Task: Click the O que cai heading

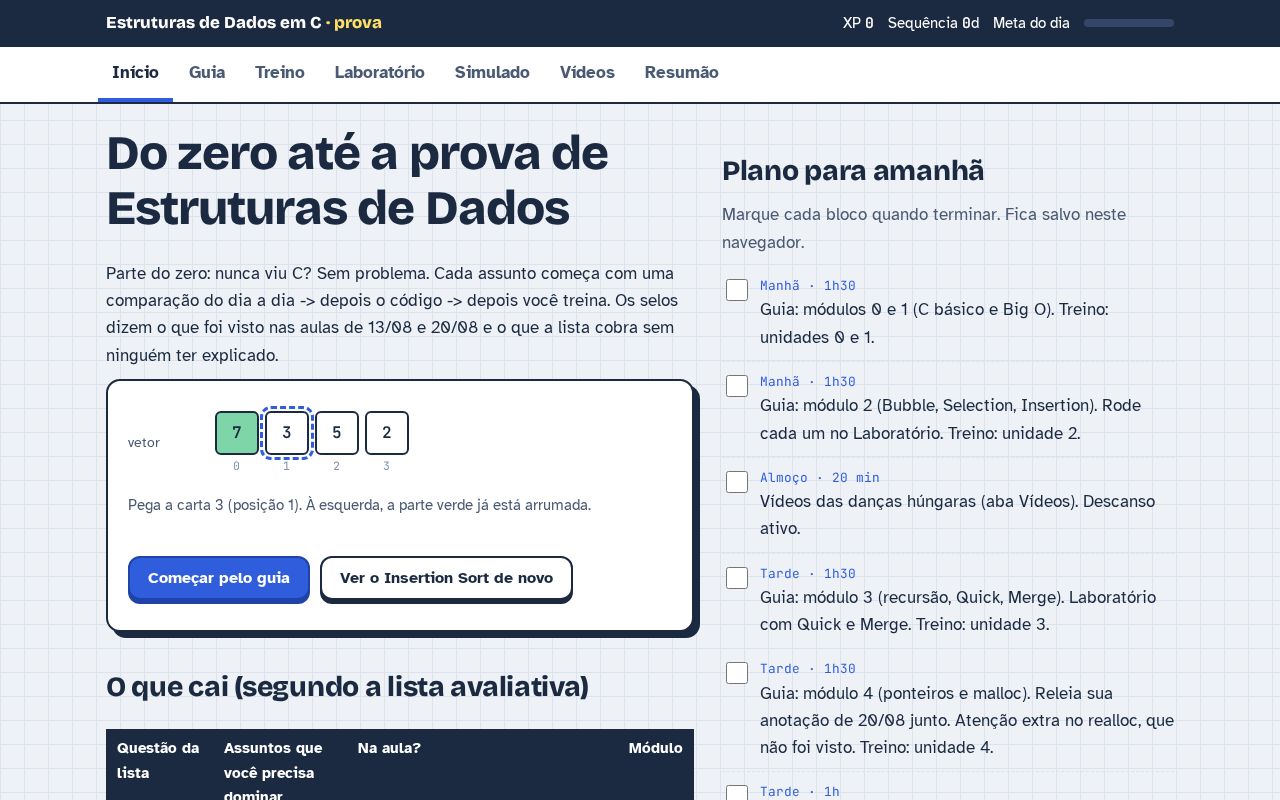Action: pyautogui.click(x=347, y=687)
